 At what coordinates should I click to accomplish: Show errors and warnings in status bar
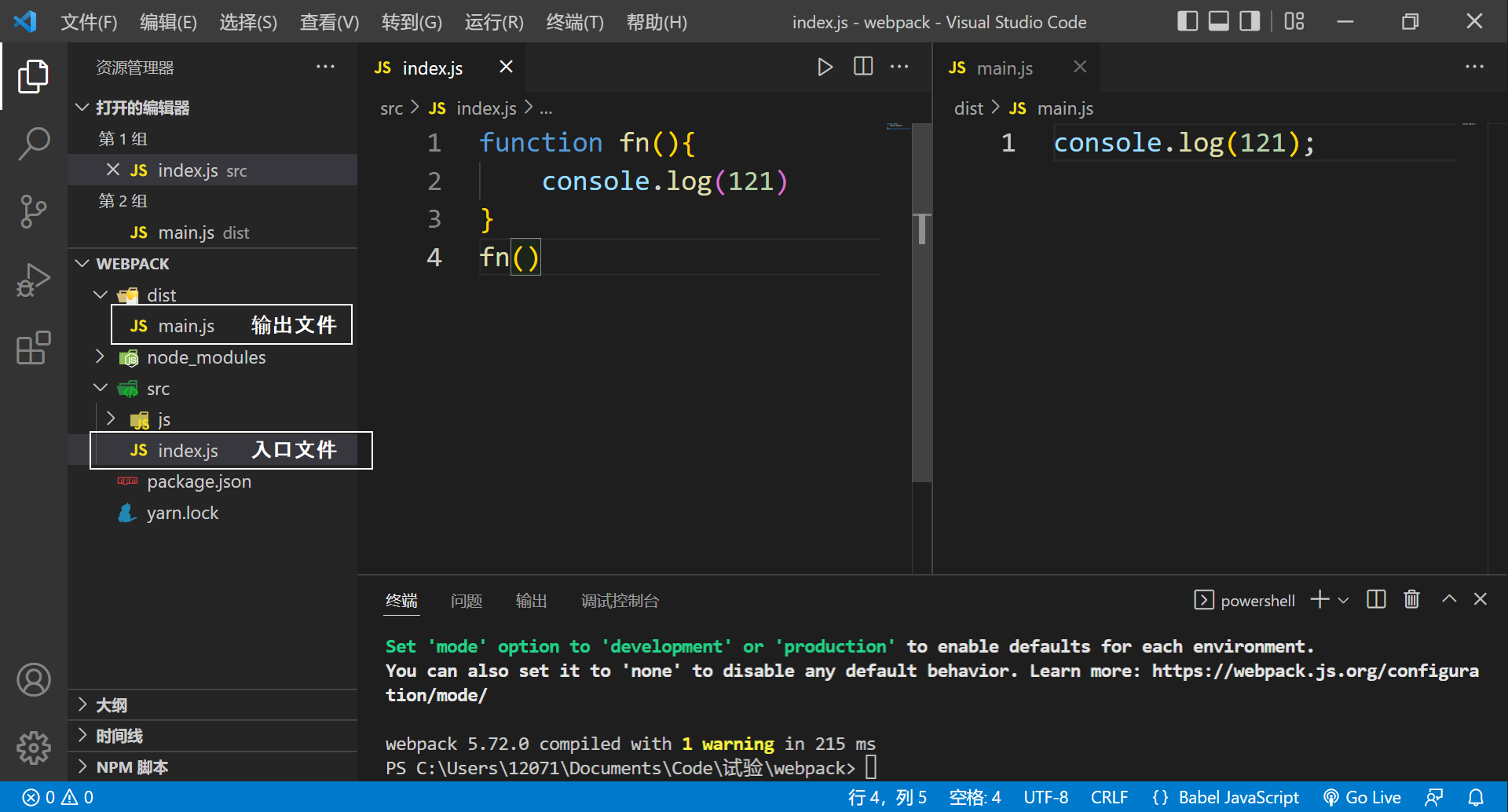(58, 797)
